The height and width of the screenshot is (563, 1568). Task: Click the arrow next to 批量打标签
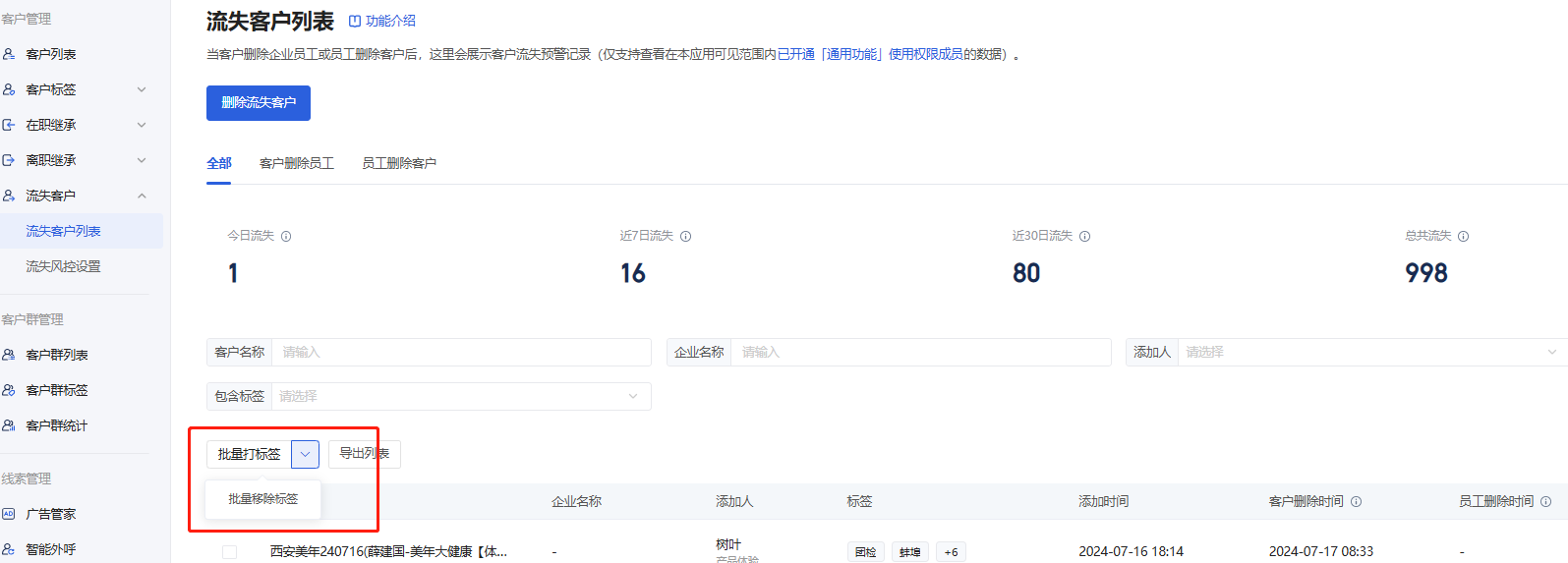coord(305,454)
